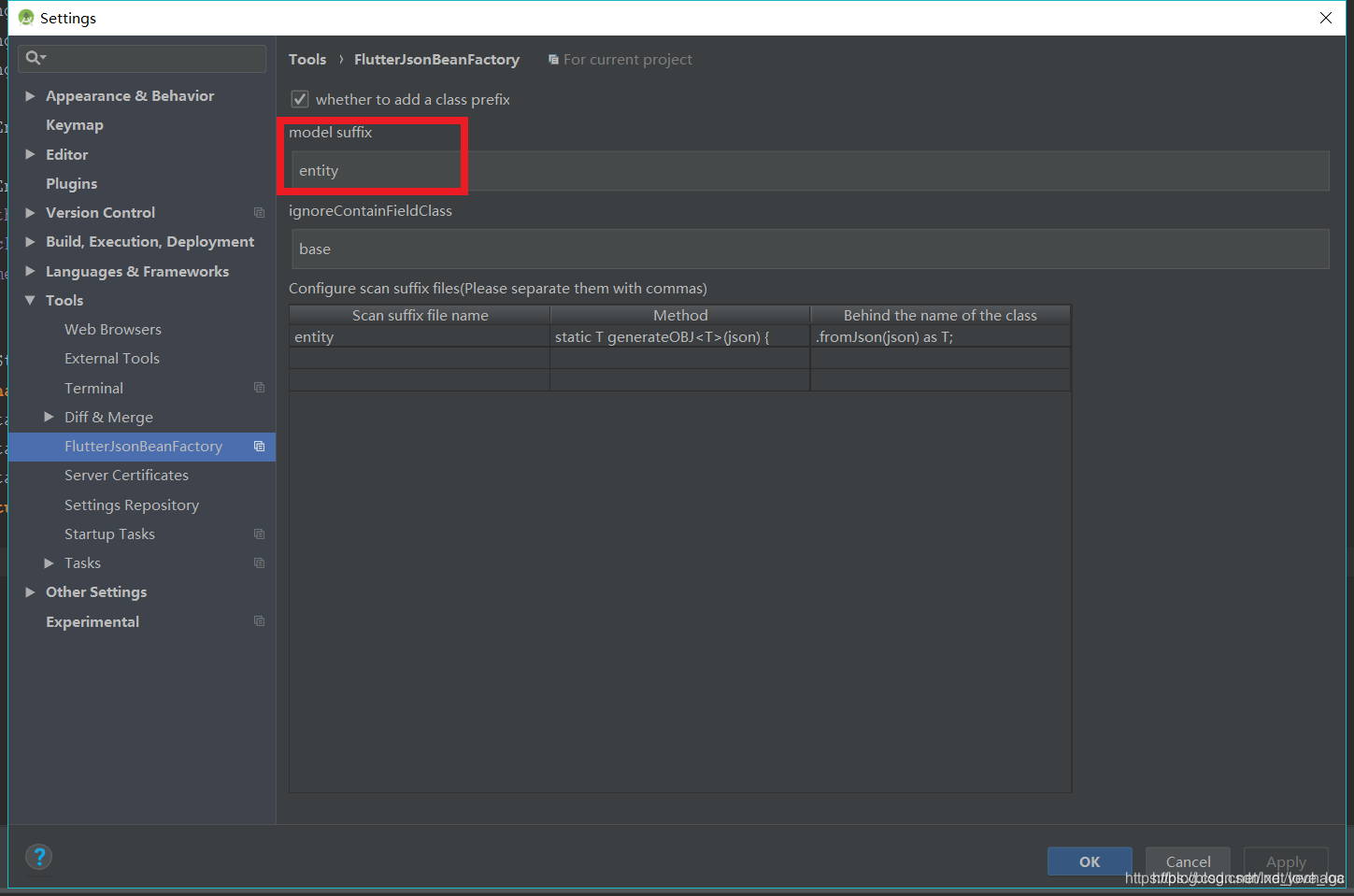Click the search magnifier icon in settings
The height and width of the screenshot is (896, 1354).
pos(35,58)
